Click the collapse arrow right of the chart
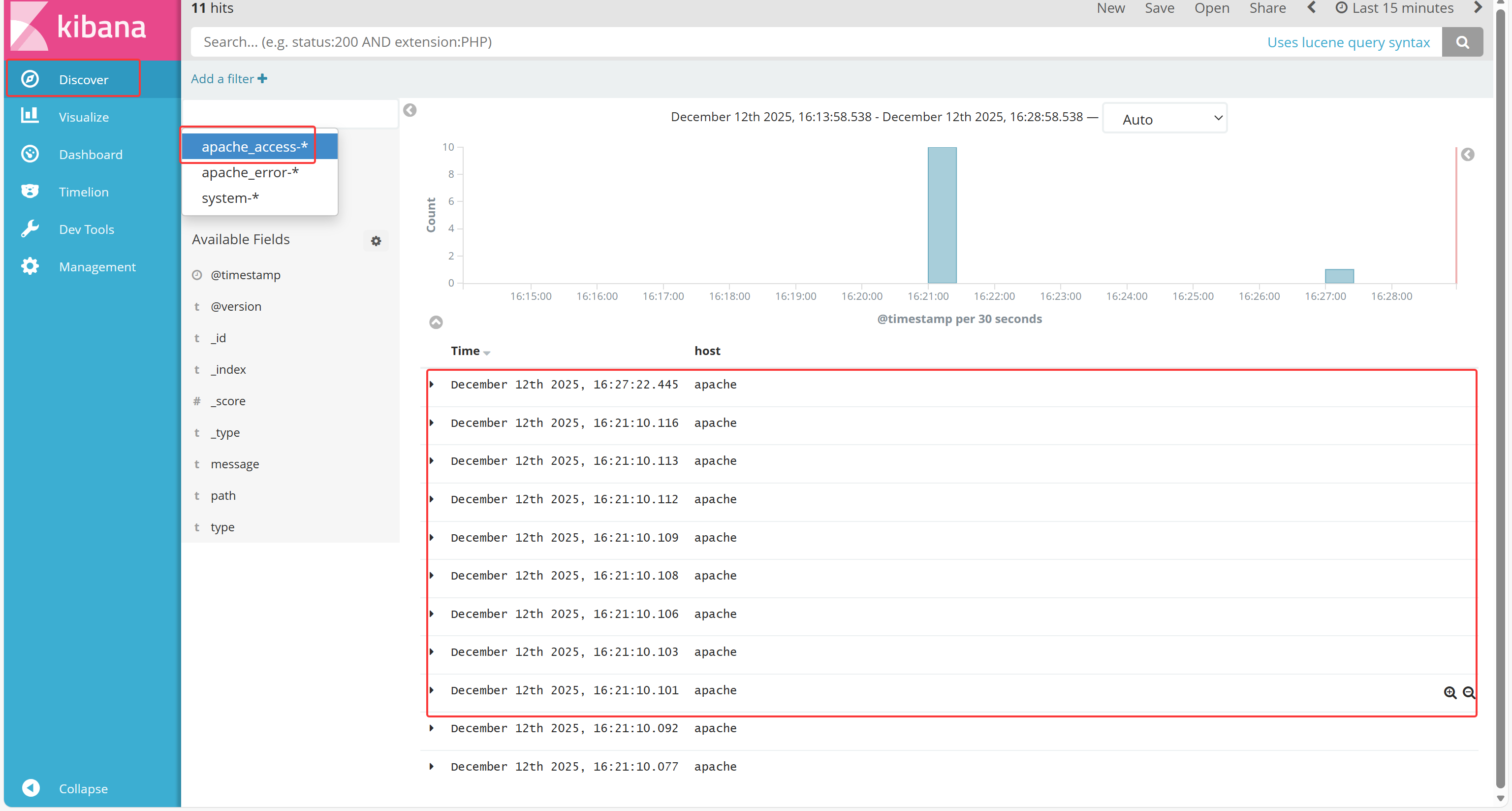The height and width of the screenshot is (811, 1512). click(1467, 155)
